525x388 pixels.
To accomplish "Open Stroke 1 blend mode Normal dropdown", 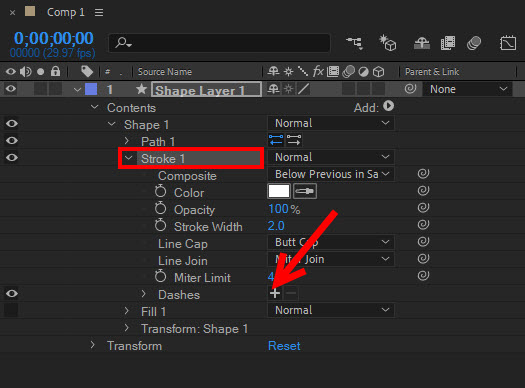I will pyautogui.click(x=331, y=157).
